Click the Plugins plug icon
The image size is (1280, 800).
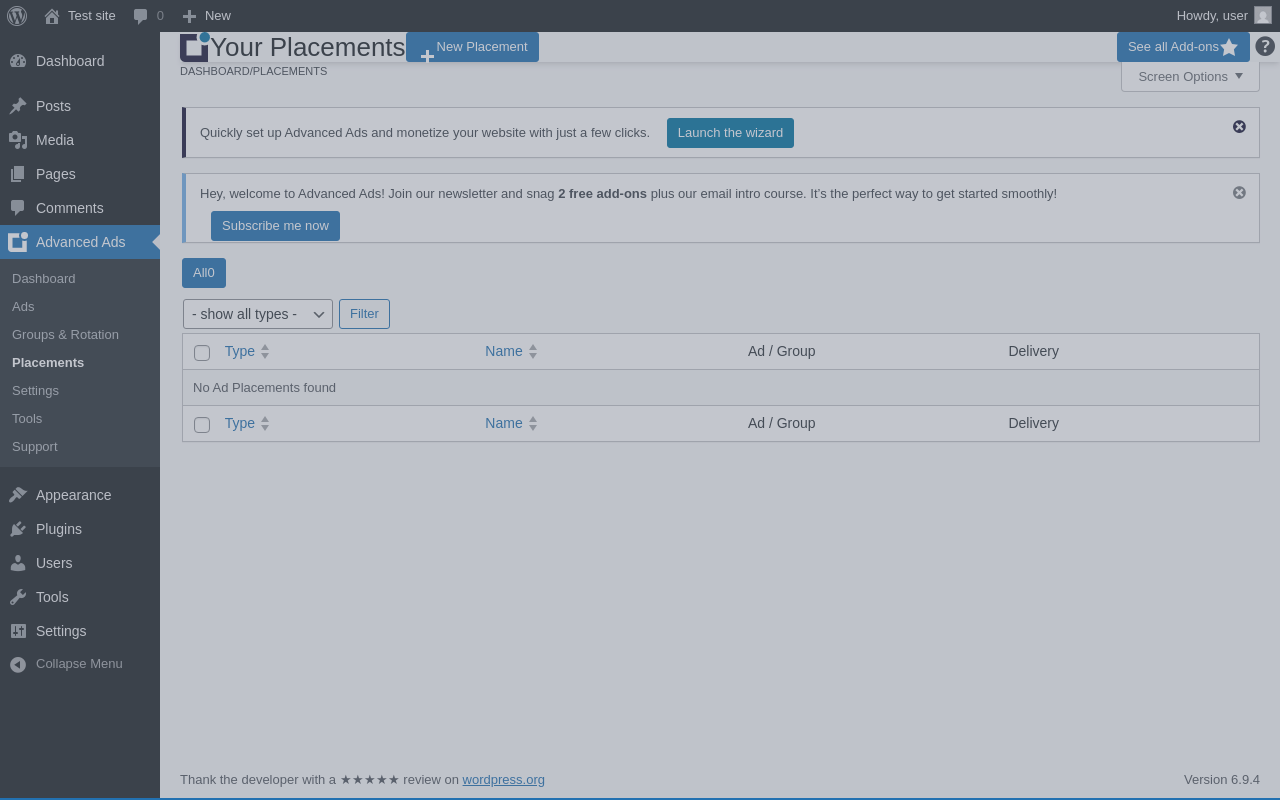coord(18,529)
